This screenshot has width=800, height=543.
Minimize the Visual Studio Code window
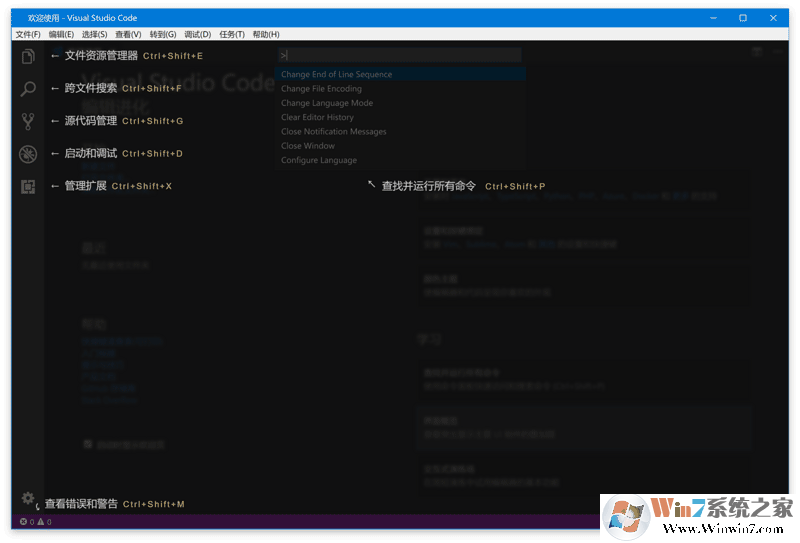click(713, 18)
